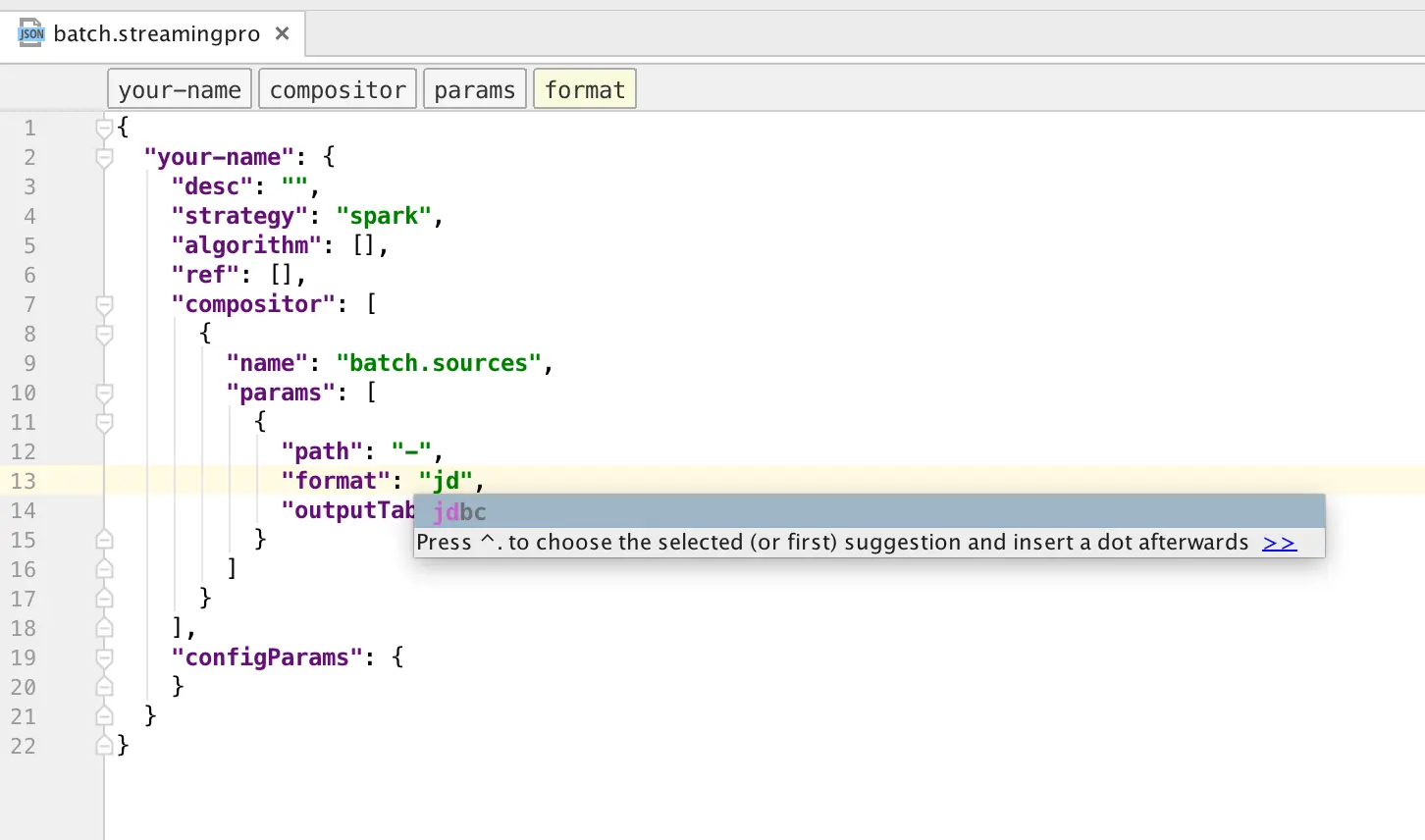The width and height of the screenshot is (1425, 840).
Task: Collapse params array on line 10
Action: 105,393
